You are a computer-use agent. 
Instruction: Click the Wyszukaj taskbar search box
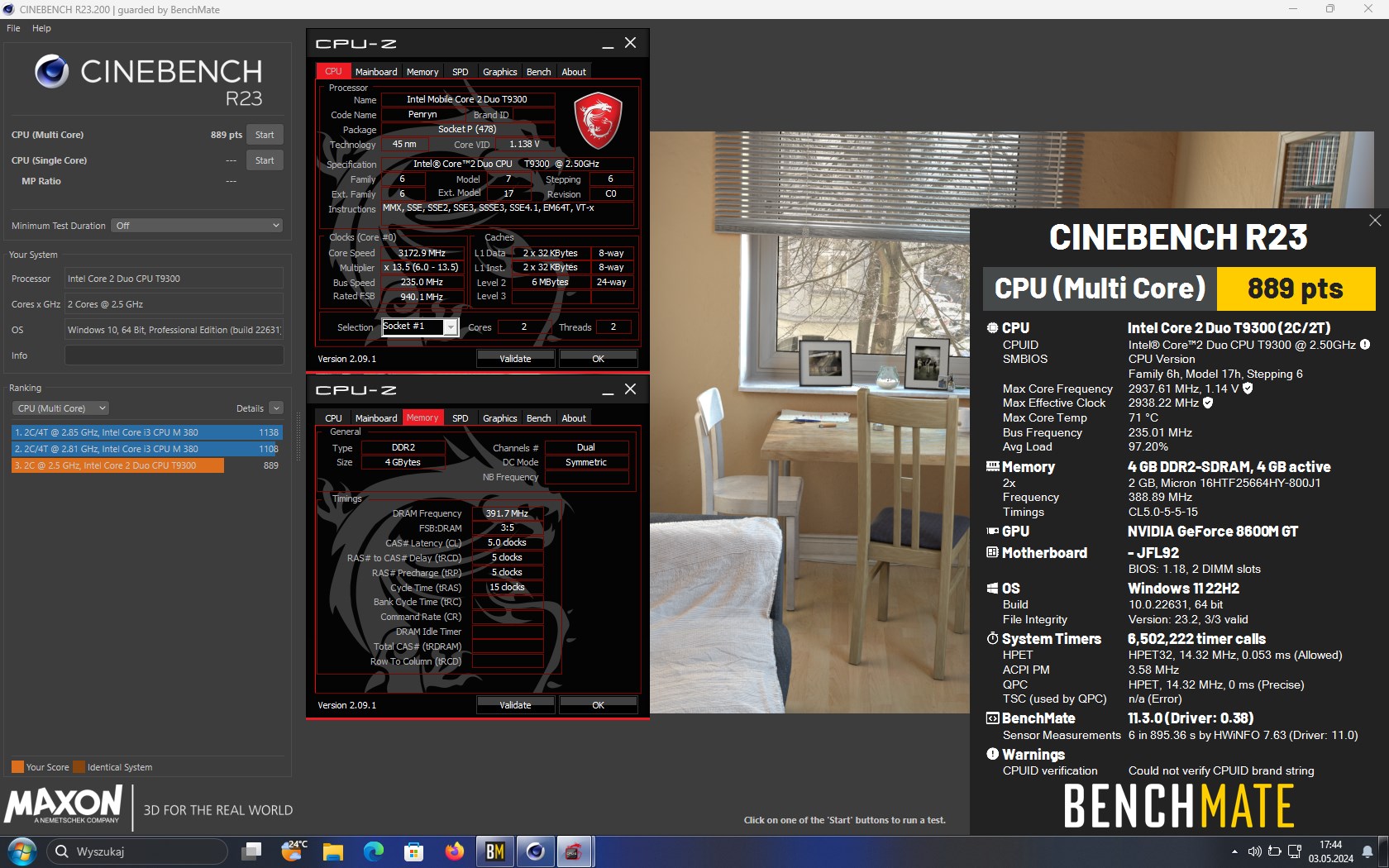(x=136, y=851)
